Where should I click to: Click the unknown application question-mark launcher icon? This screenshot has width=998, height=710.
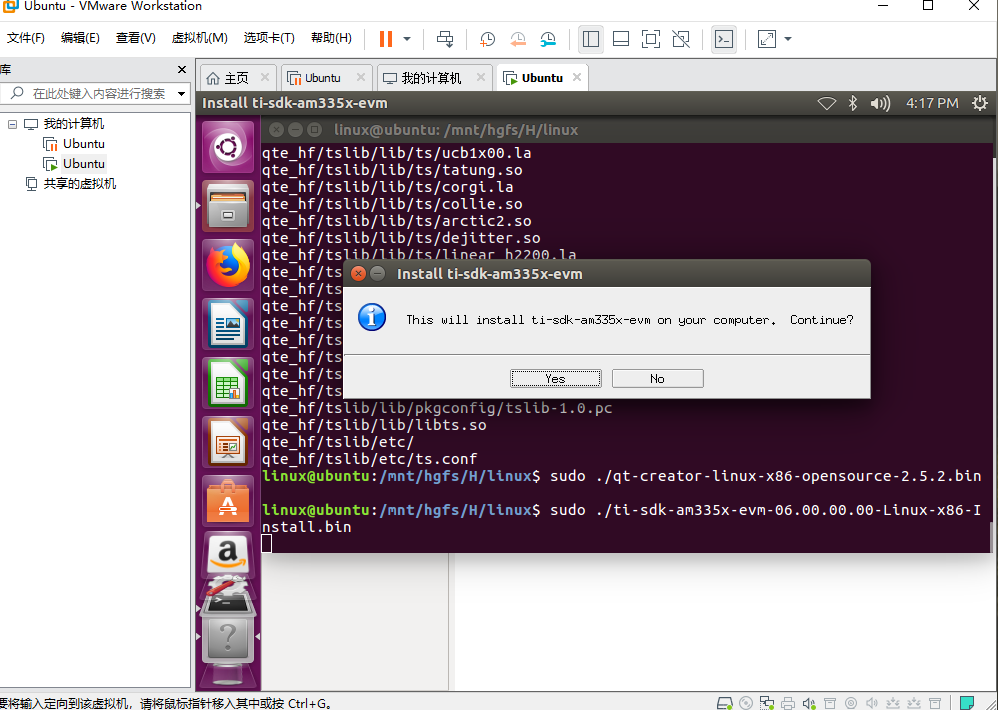point(228,639)
